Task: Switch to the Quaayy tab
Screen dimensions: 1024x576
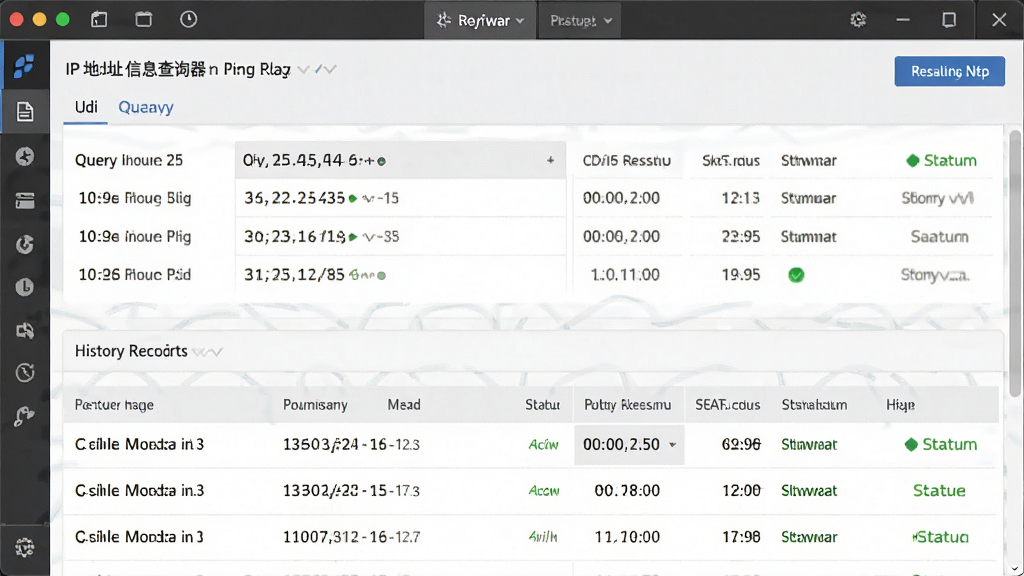Action: click(146, 107)
